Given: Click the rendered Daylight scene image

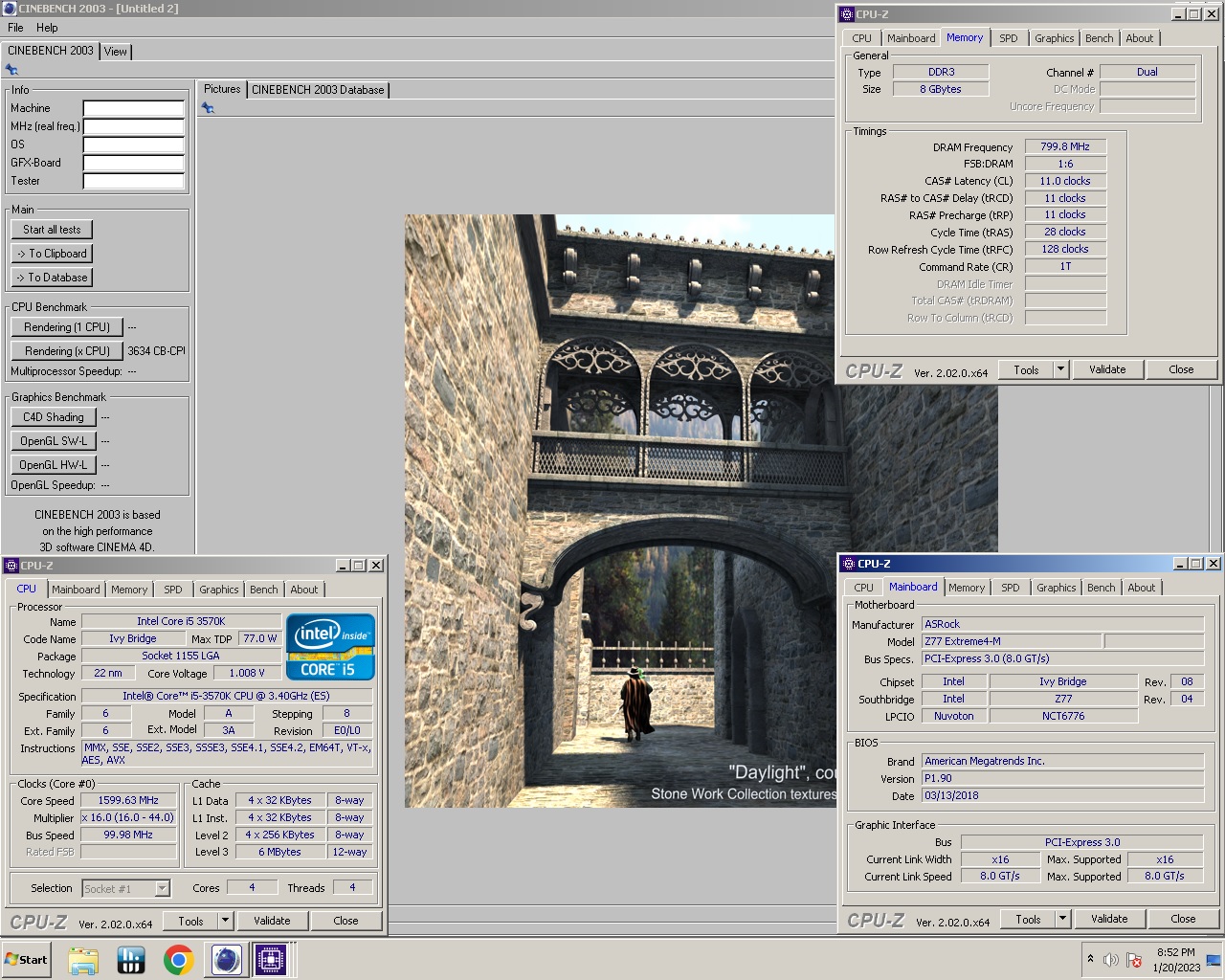Looking at the screenshot, I should point(620,511).
